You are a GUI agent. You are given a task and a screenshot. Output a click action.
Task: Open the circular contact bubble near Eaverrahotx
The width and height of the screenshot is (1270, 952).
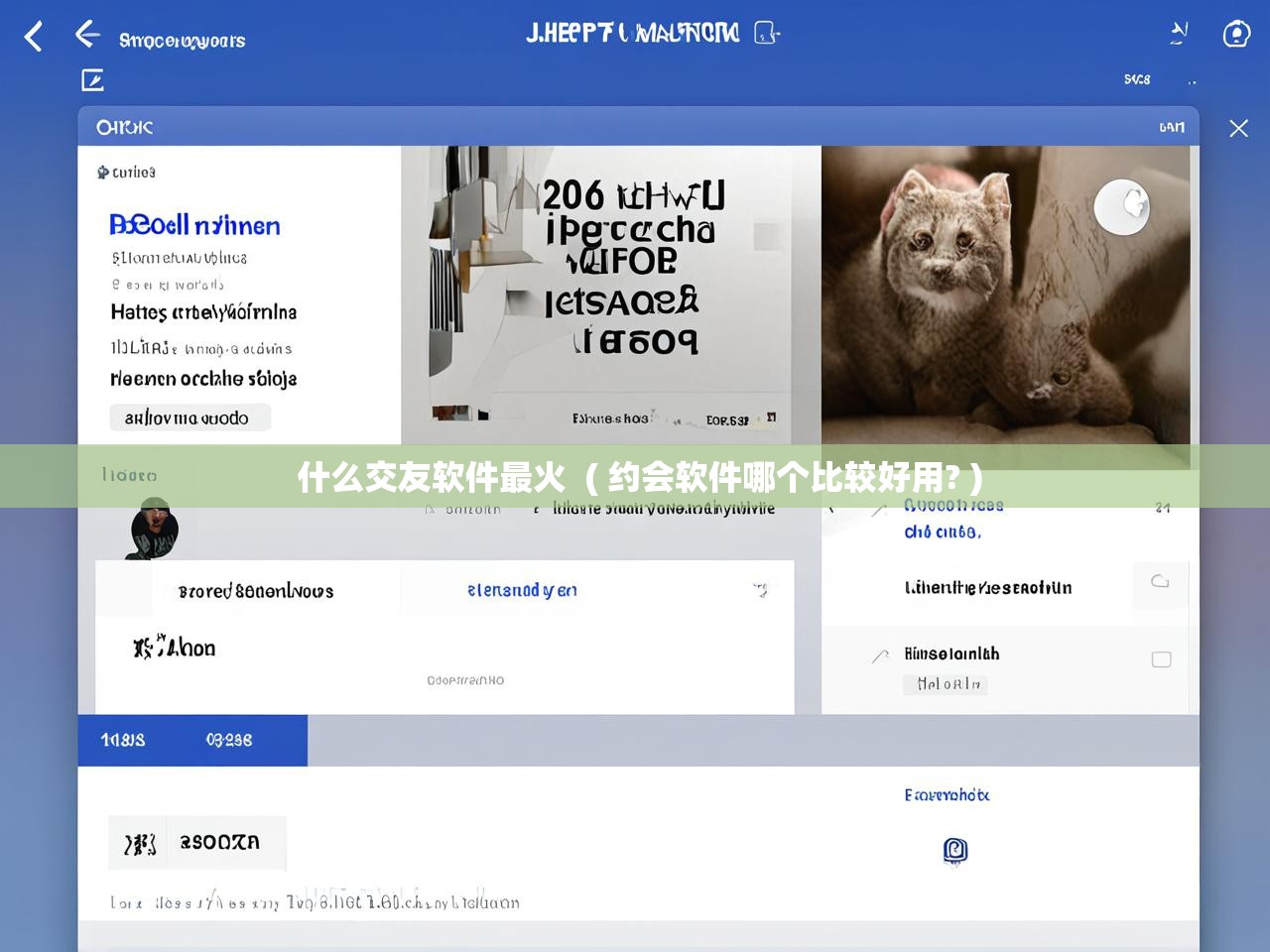click(954, 852)
